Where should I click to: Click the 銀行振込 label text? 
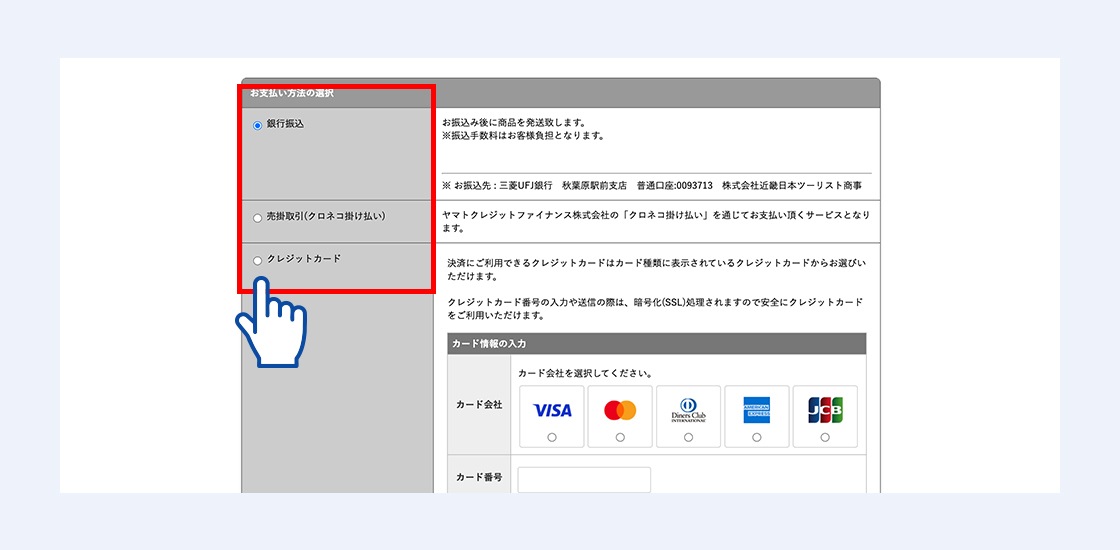[285, 124]
